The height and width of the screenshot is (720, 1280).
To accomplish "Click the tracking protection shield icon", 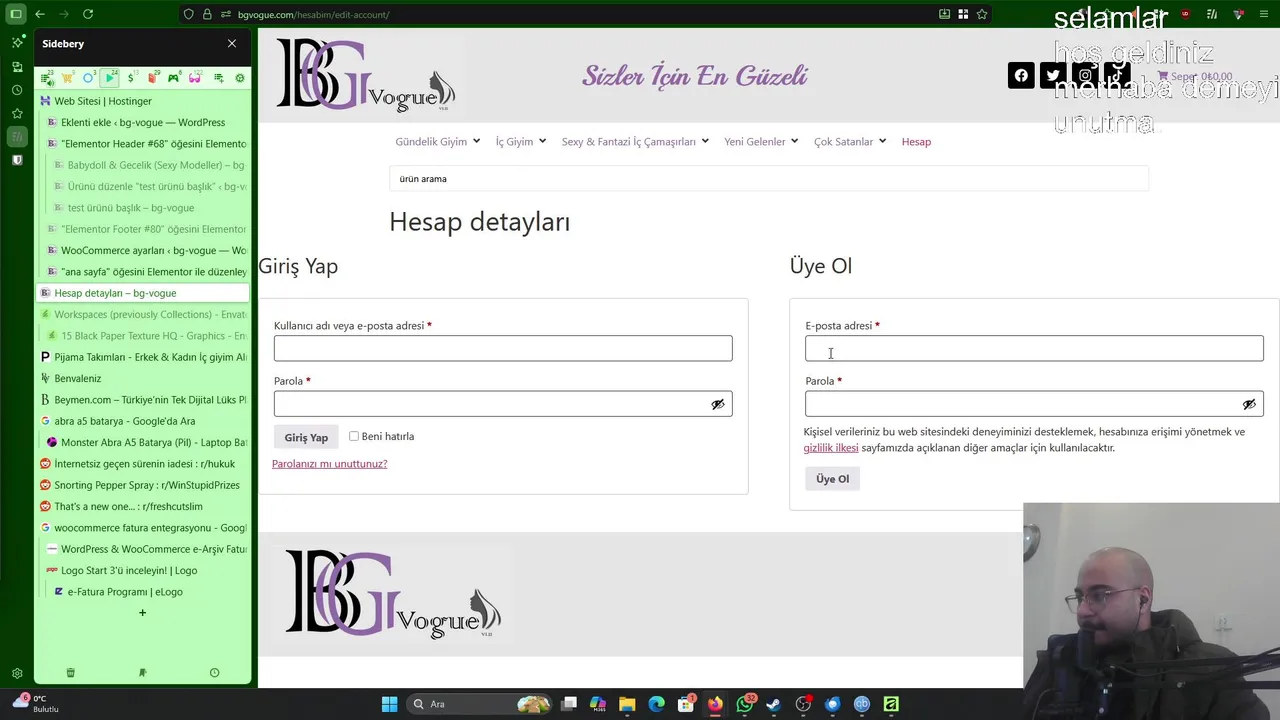I will click(188, 14).
